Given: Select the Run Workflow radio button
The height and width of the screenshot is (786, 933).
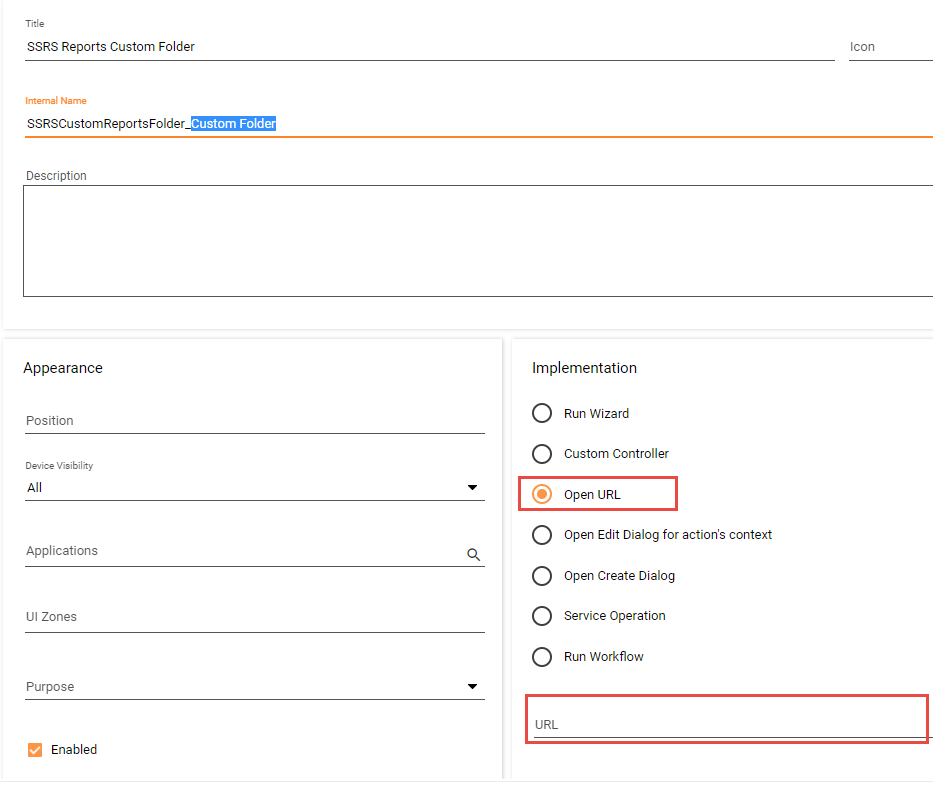Looking at the screenshot, I should pos(542,657).
